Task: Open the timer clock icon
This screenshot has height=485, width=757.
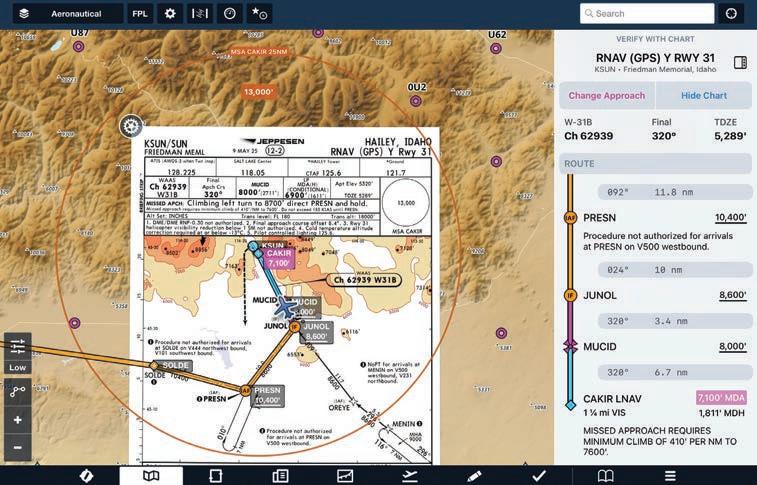Action: tap(230, 14)
